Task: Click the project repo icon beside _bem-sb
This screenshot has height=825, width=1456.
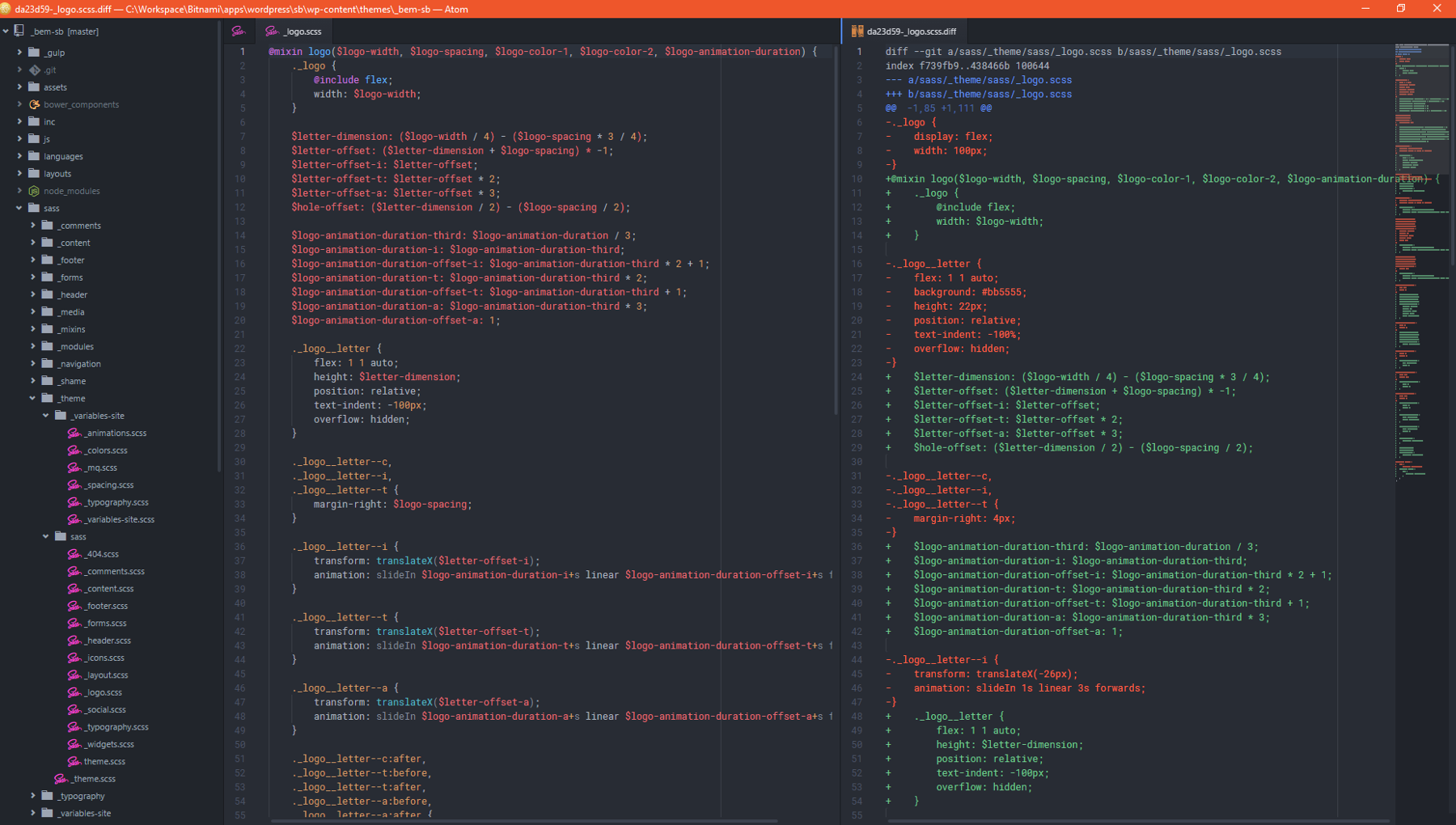Action: (x=19, y=31)
